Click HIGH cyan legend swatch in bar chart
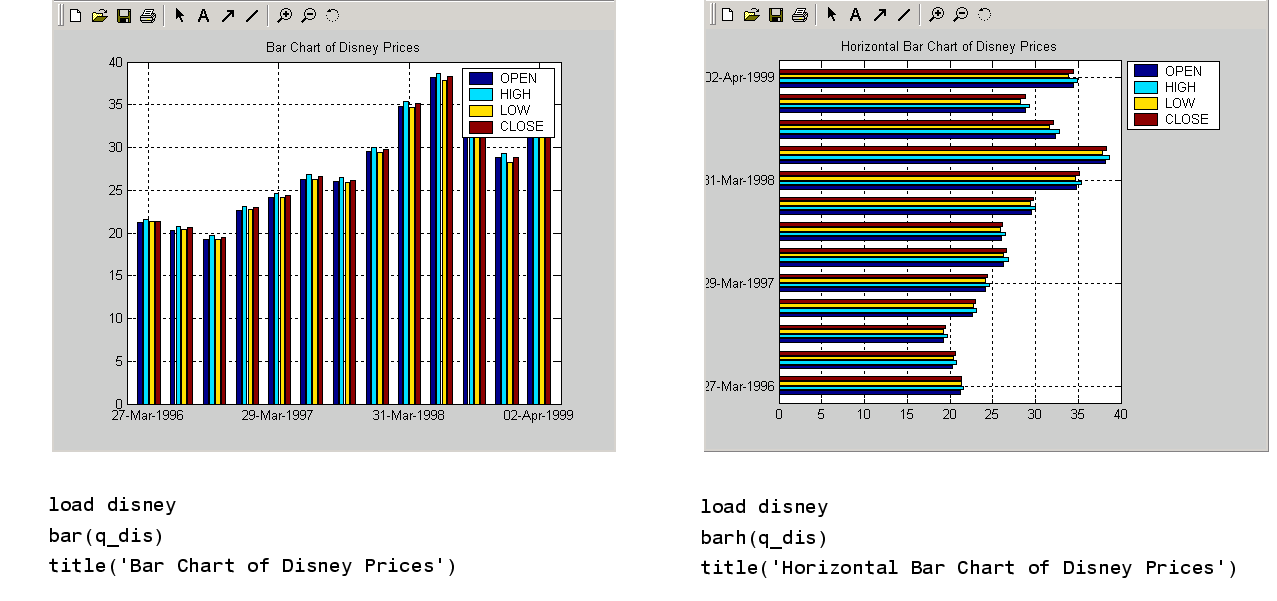 point(481,94)
